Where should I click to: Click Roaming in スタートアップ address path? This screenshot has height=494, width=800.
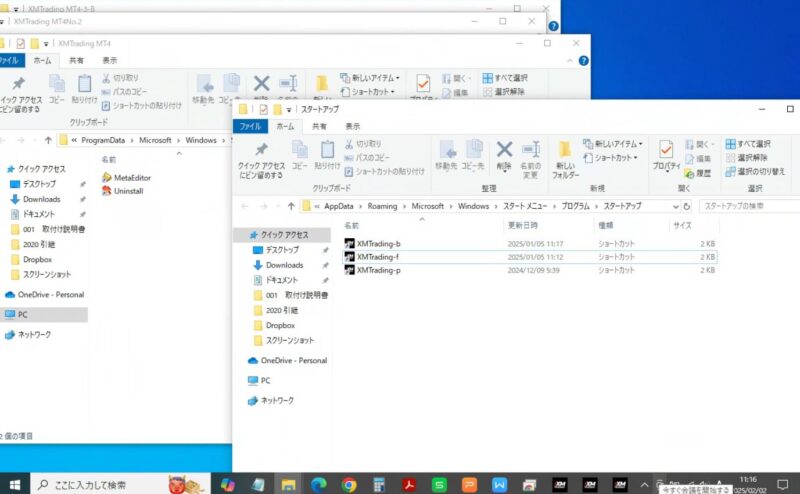pyautogui.click(x=382, y=206)
